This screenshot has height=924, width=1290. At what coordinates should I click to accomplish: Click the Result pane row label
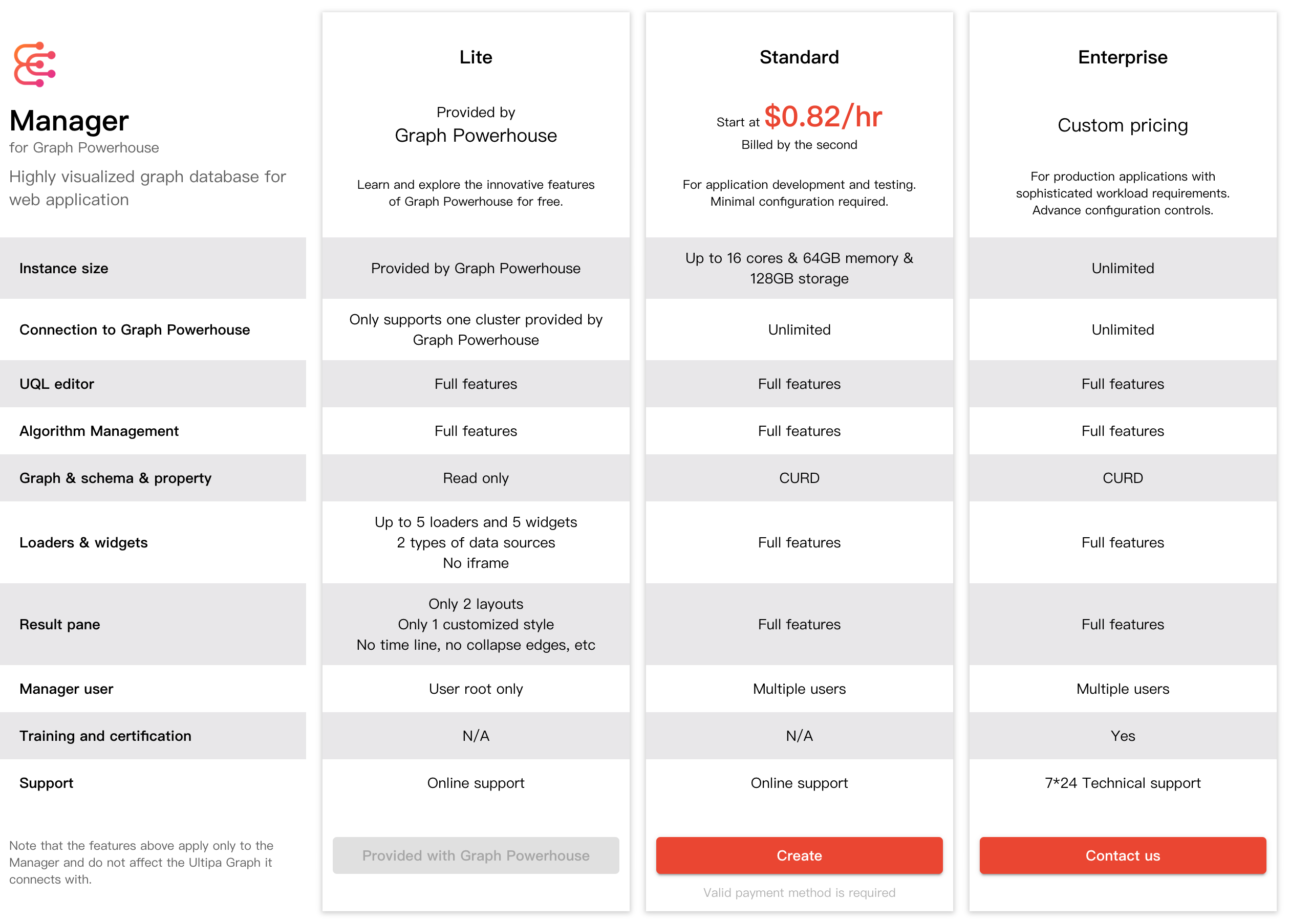(x=60, y=624)
